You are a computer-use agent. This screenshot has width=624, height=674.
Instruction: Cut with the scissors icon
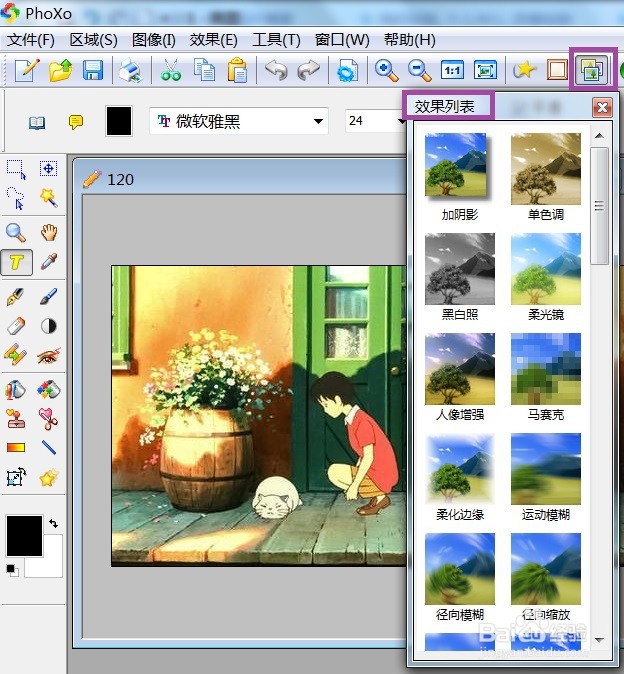[x=171, y=70]
